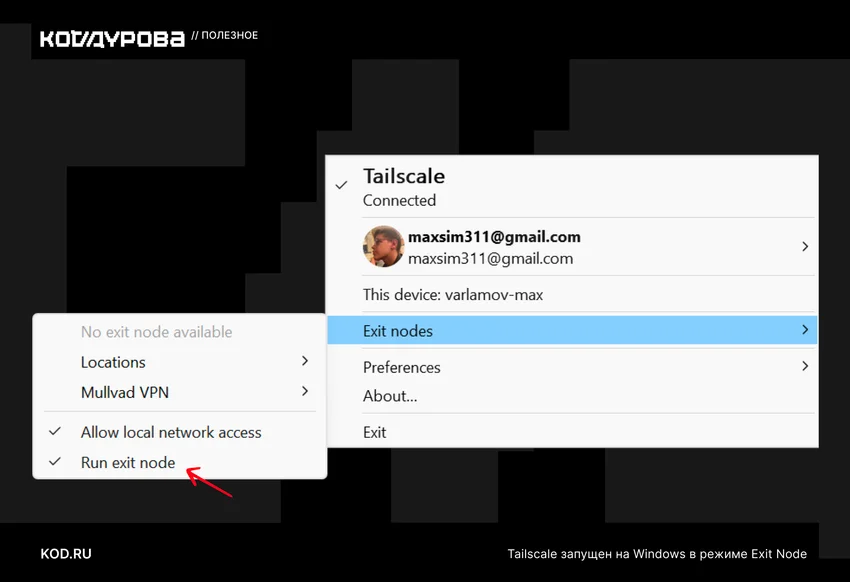Open the Preferences submenu
Image resolution: width=850 pixels, height=582 pixels.
click(x=572, y=367)
